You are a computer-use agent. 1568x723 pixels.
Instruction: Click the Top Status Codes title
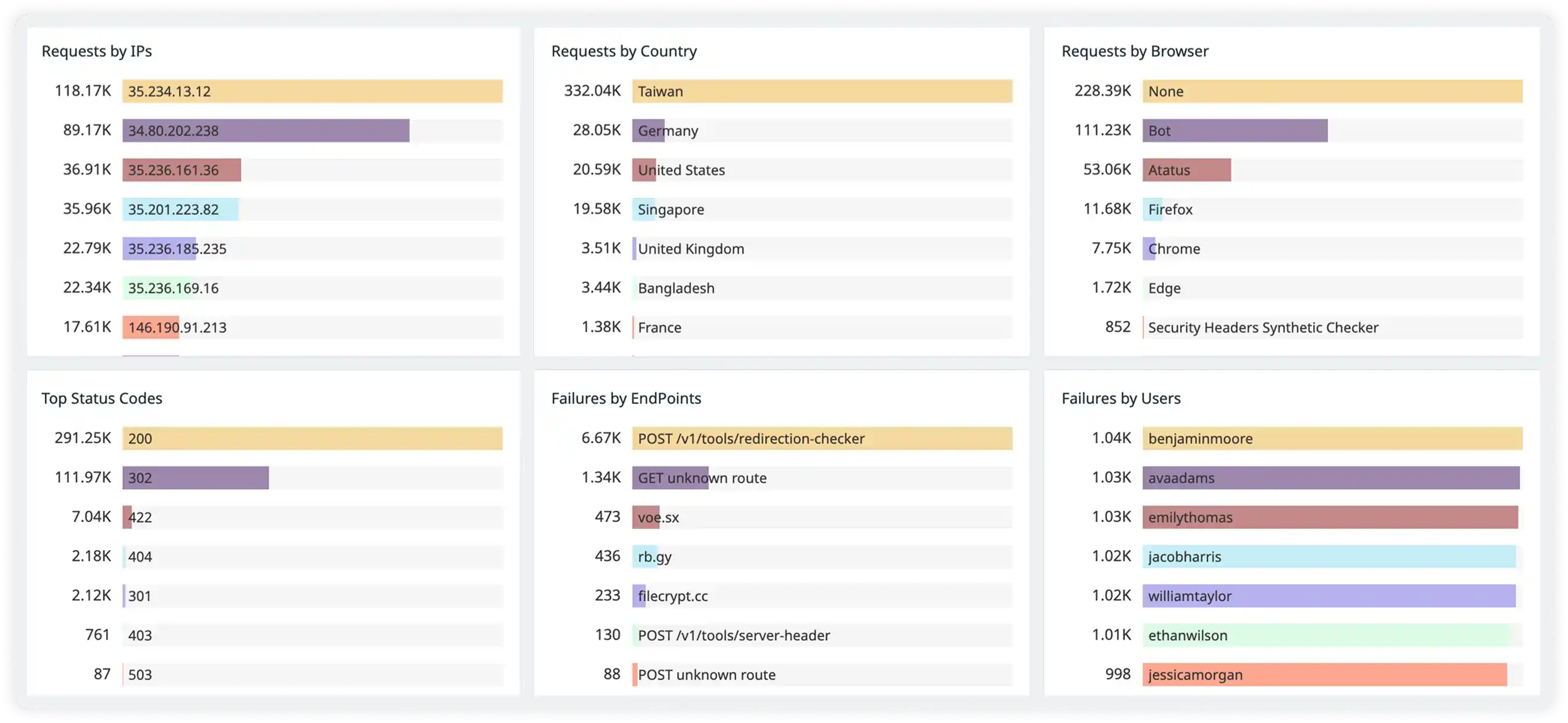click(x=102, y=399)
